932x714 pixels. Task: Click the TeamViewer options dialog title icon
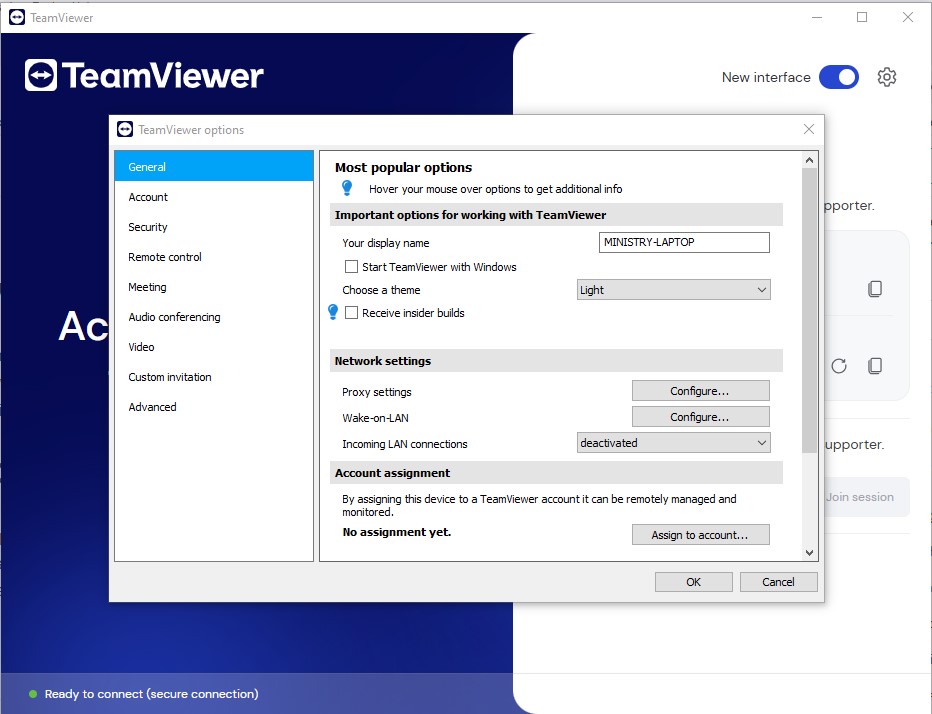125,129
